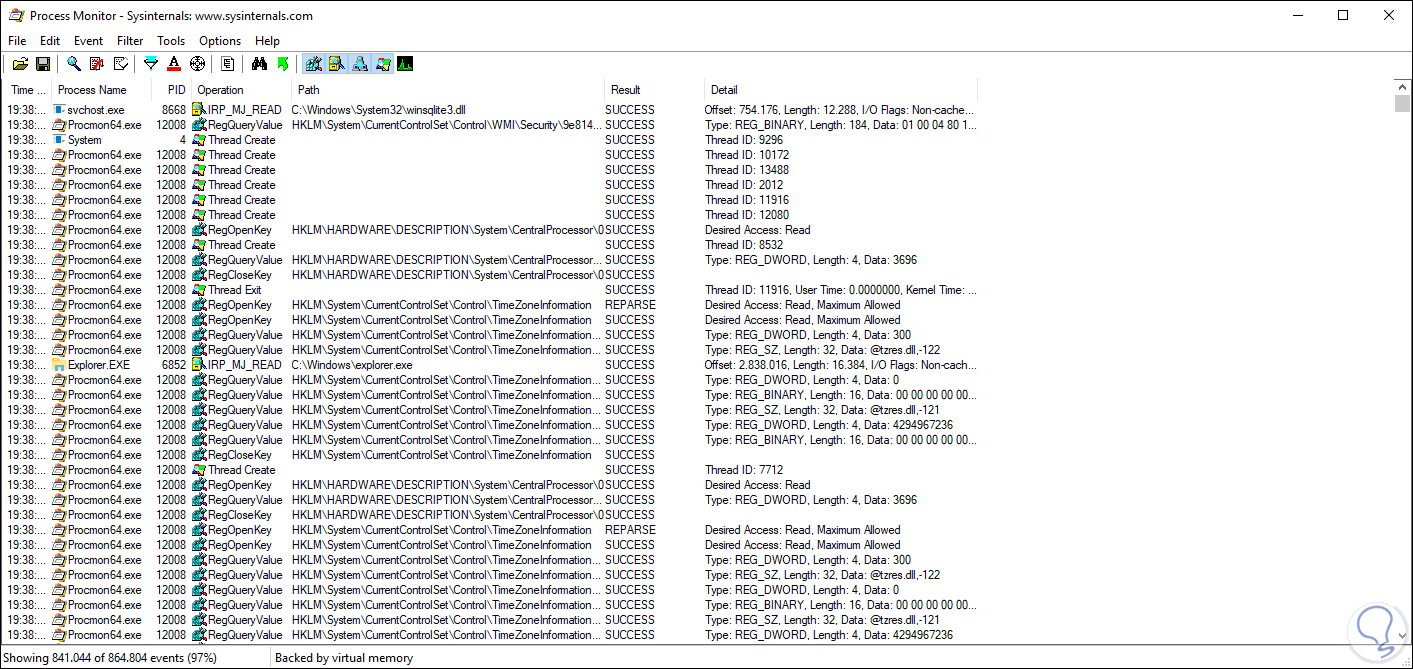Click the Thread Exit operation icon
This screenshot has height=669, width=1413.
pos(199,290)
